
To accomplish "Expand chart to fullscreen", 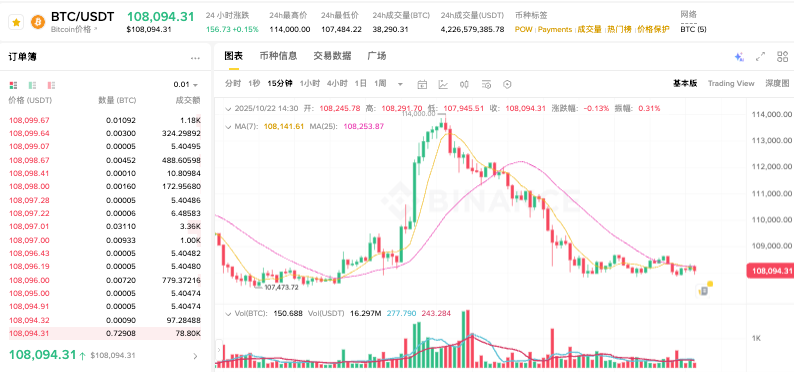I will [x=760, y=57].
